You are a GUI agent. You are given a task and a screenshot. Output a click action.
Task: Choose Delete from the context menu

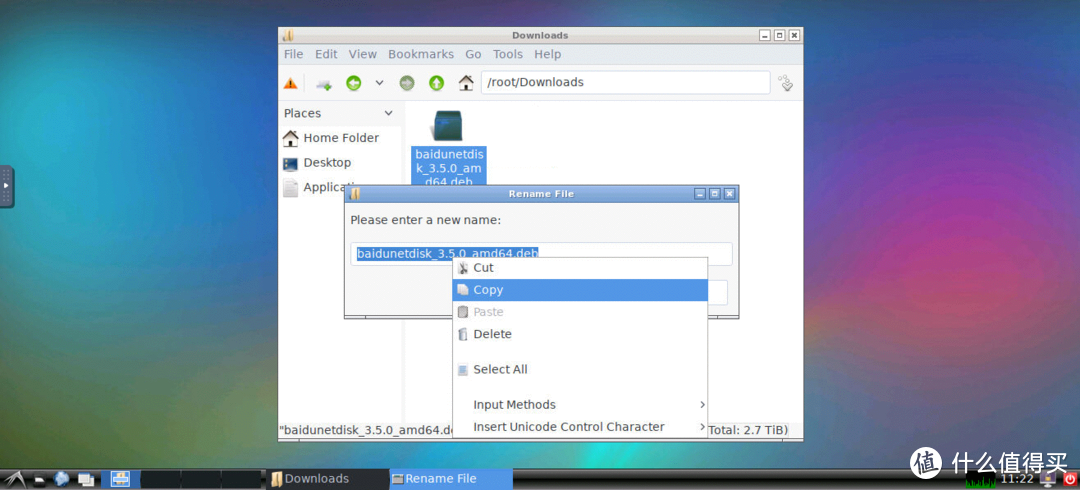(x=580, y=334)
